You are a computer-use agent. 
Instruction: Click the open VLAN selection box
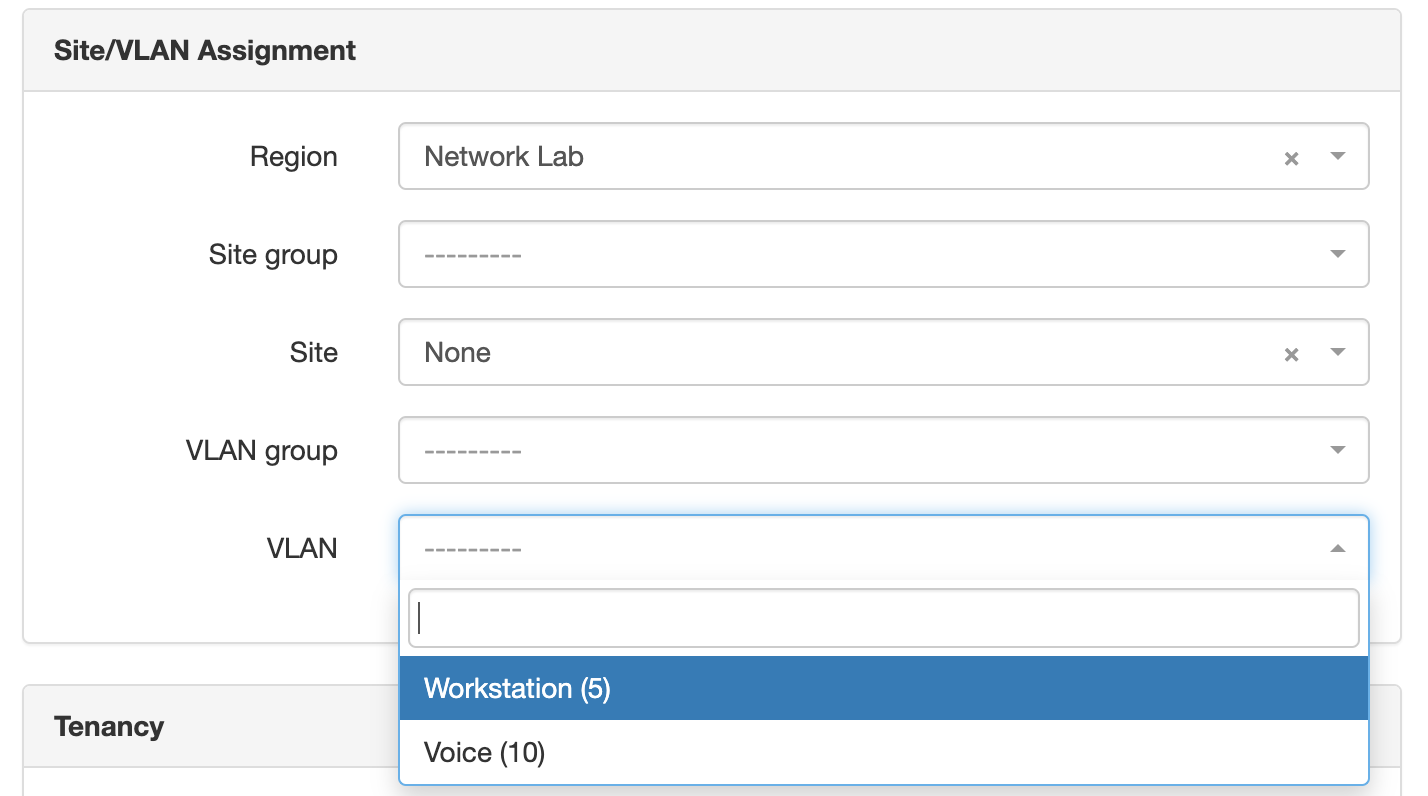884,548
